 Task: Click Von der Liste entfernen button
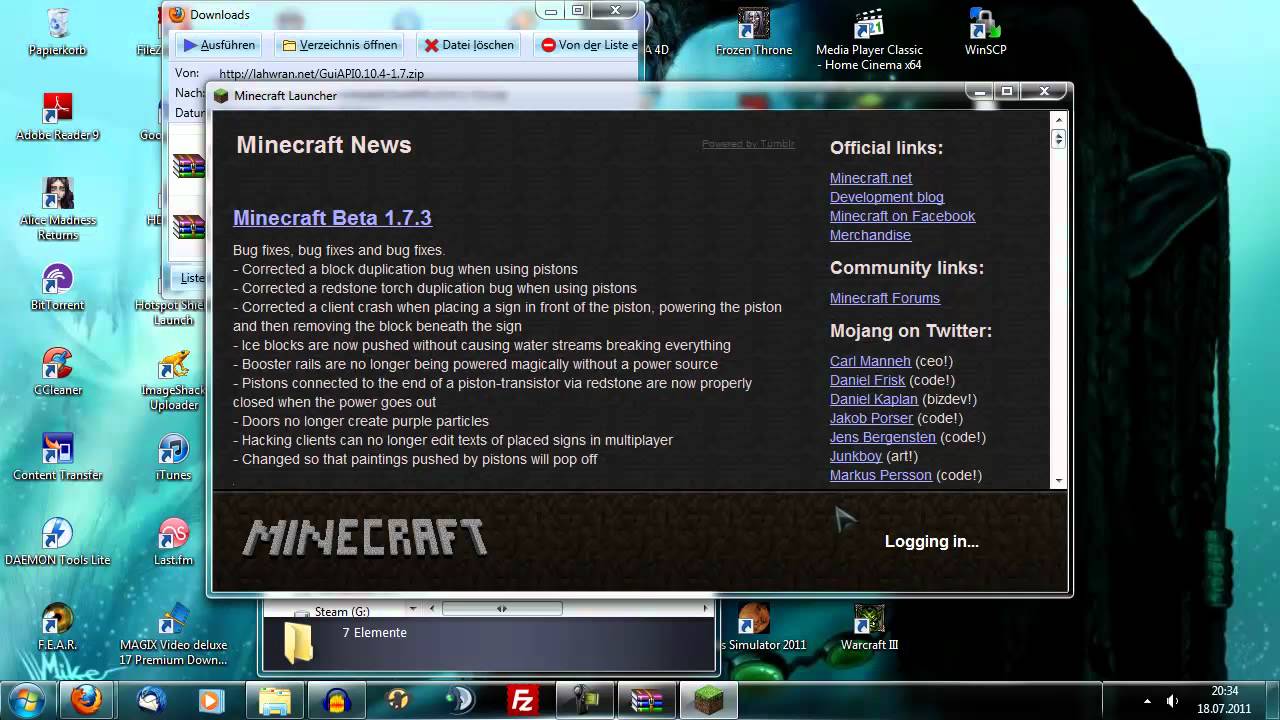point(588,45)
